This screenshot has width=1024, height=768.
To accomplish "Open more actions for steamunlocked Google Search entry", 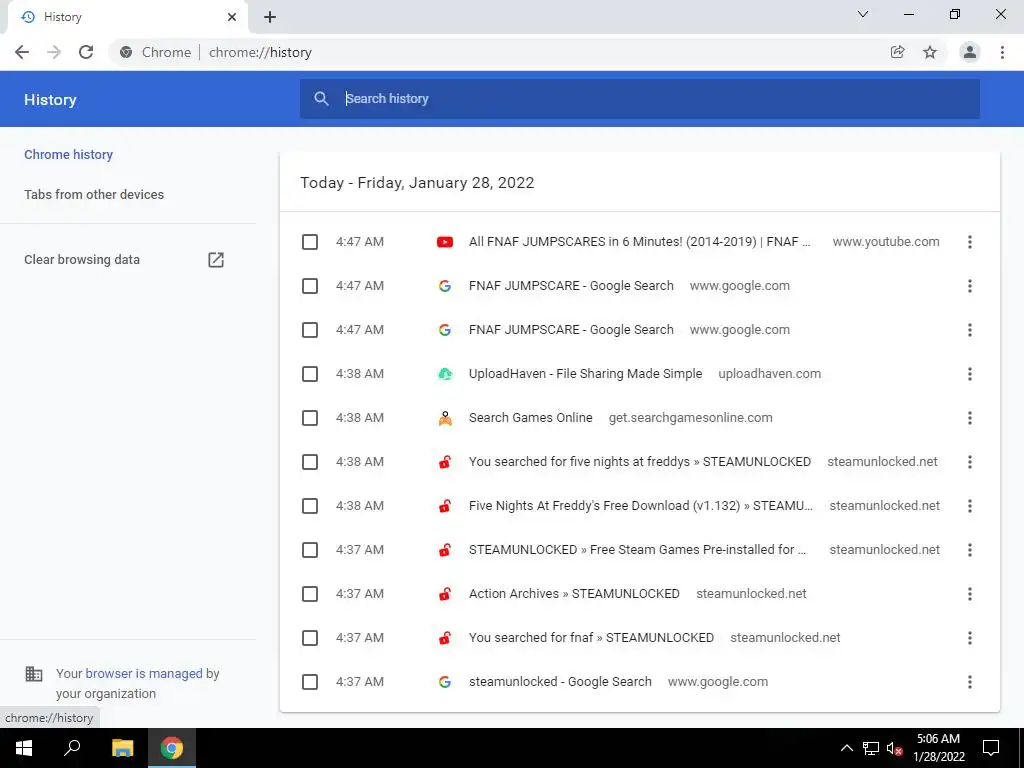I will [x=970, y=682].
